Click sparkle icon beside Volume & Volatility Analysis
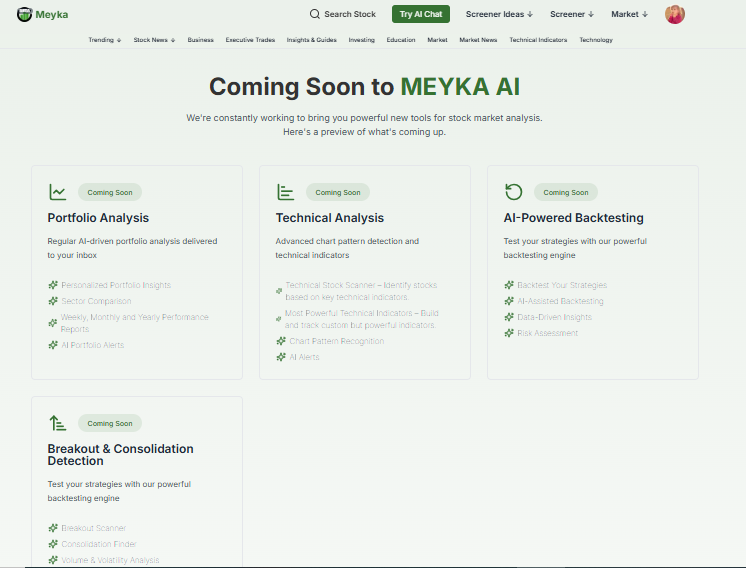 (53, 560)
